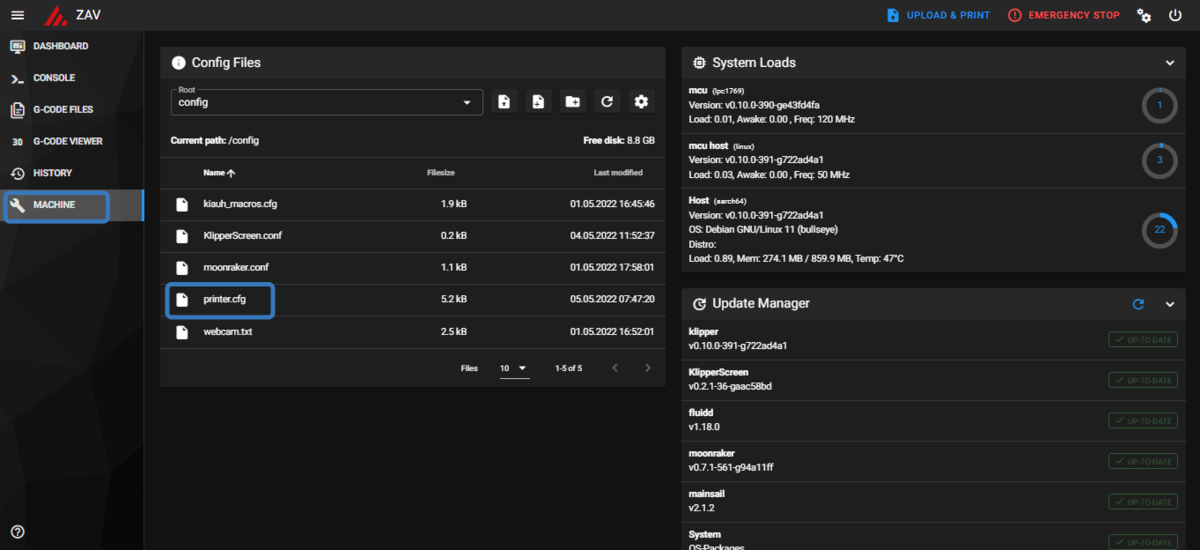Viewport: 1200px width, 550px height.
Task: Sort files by Name column
Action: [x=219, y=173]
